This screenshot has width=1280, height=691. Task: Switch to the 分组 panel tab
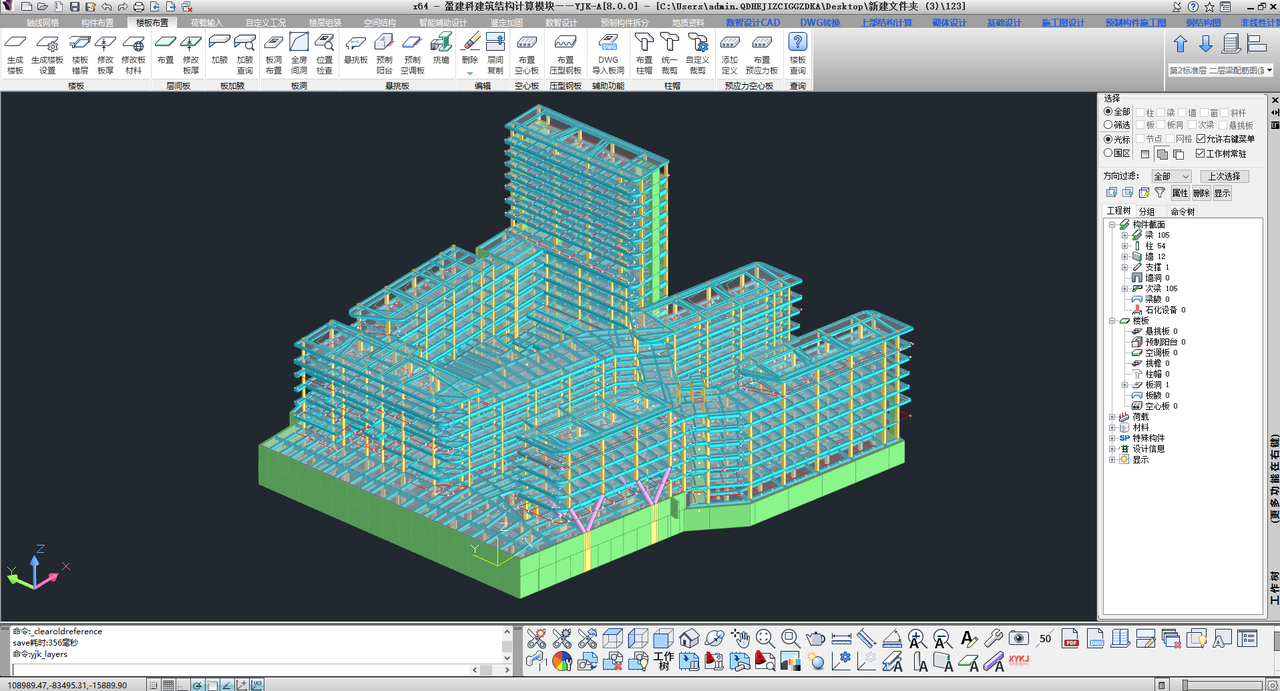tap(1146, 212)
